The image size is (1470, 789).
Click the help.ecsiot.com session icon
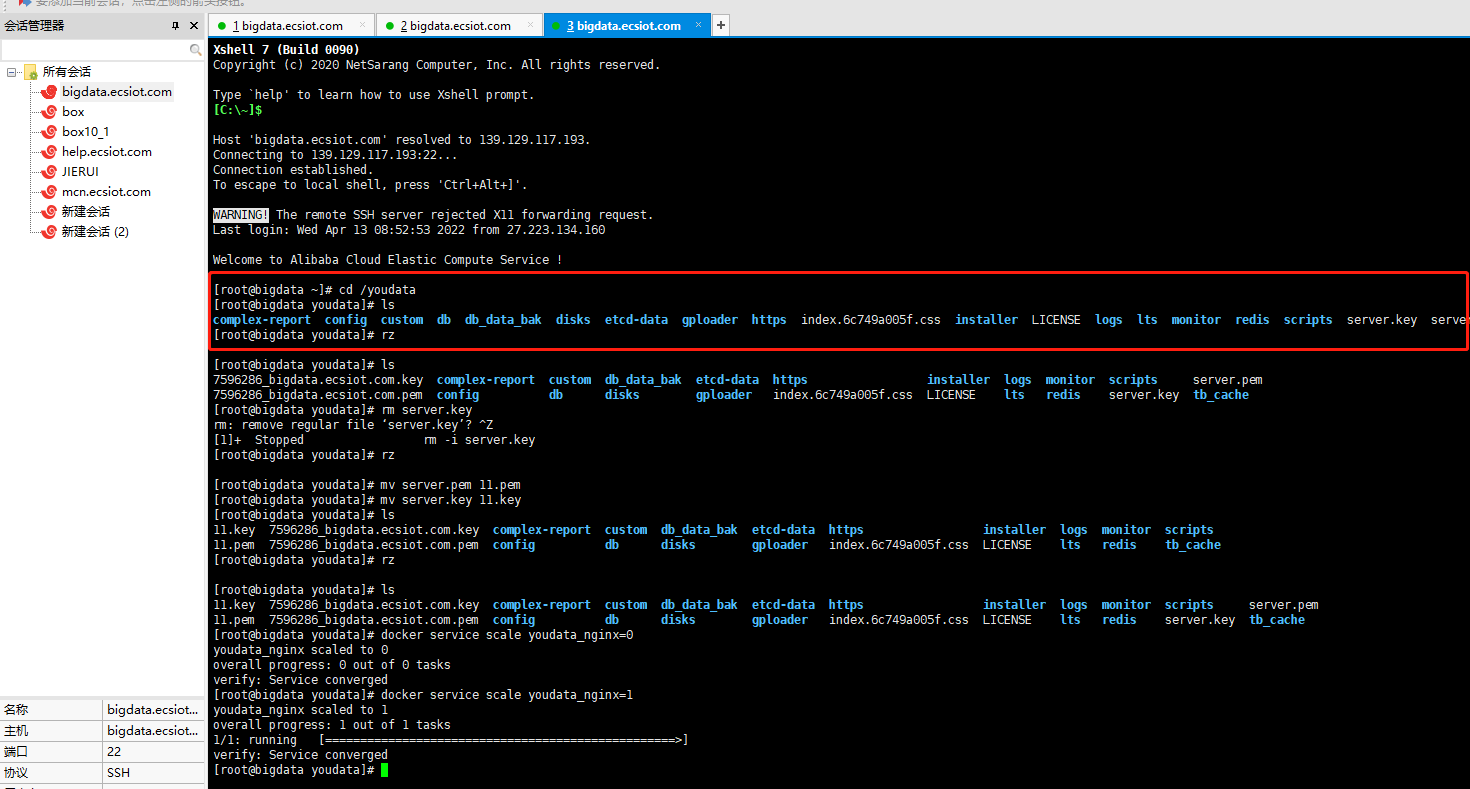(x=49, y=152)
